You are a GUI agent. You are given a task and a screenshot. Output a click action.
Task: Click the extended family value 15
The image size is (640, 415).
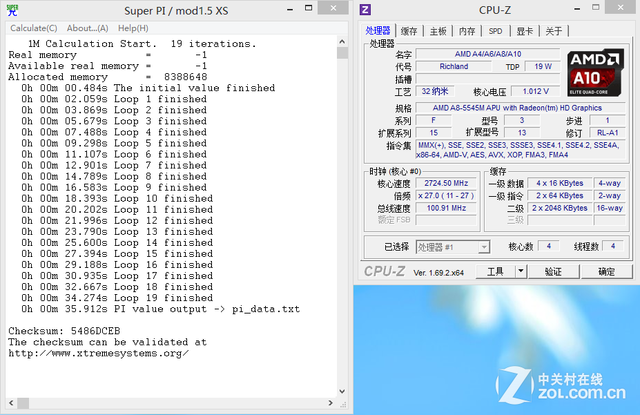tap(433, 133)
